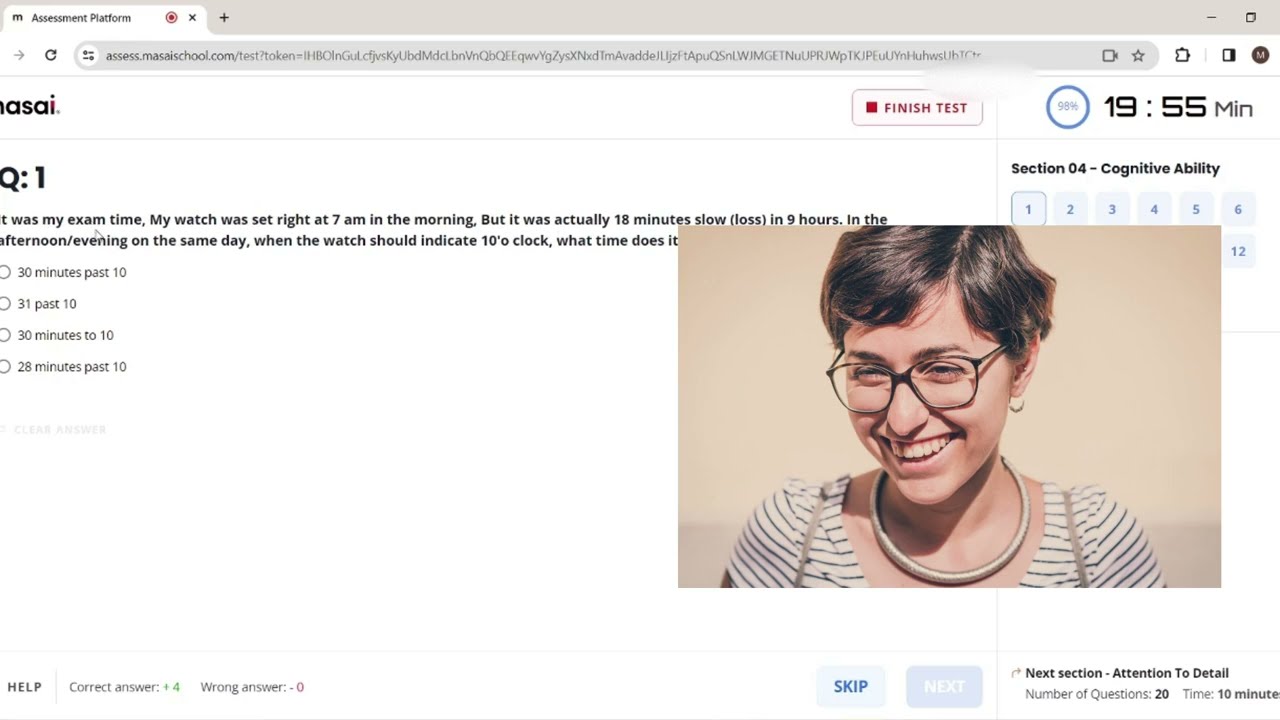Select the option 30 minutes to 10

click(x=57, y=335)
